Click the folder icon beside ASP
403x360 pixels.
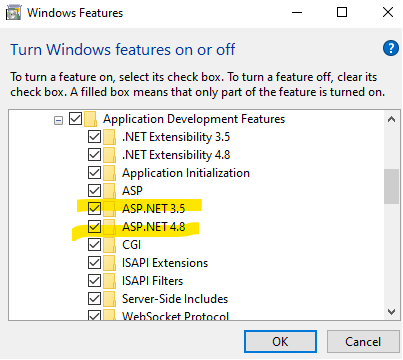109,191
